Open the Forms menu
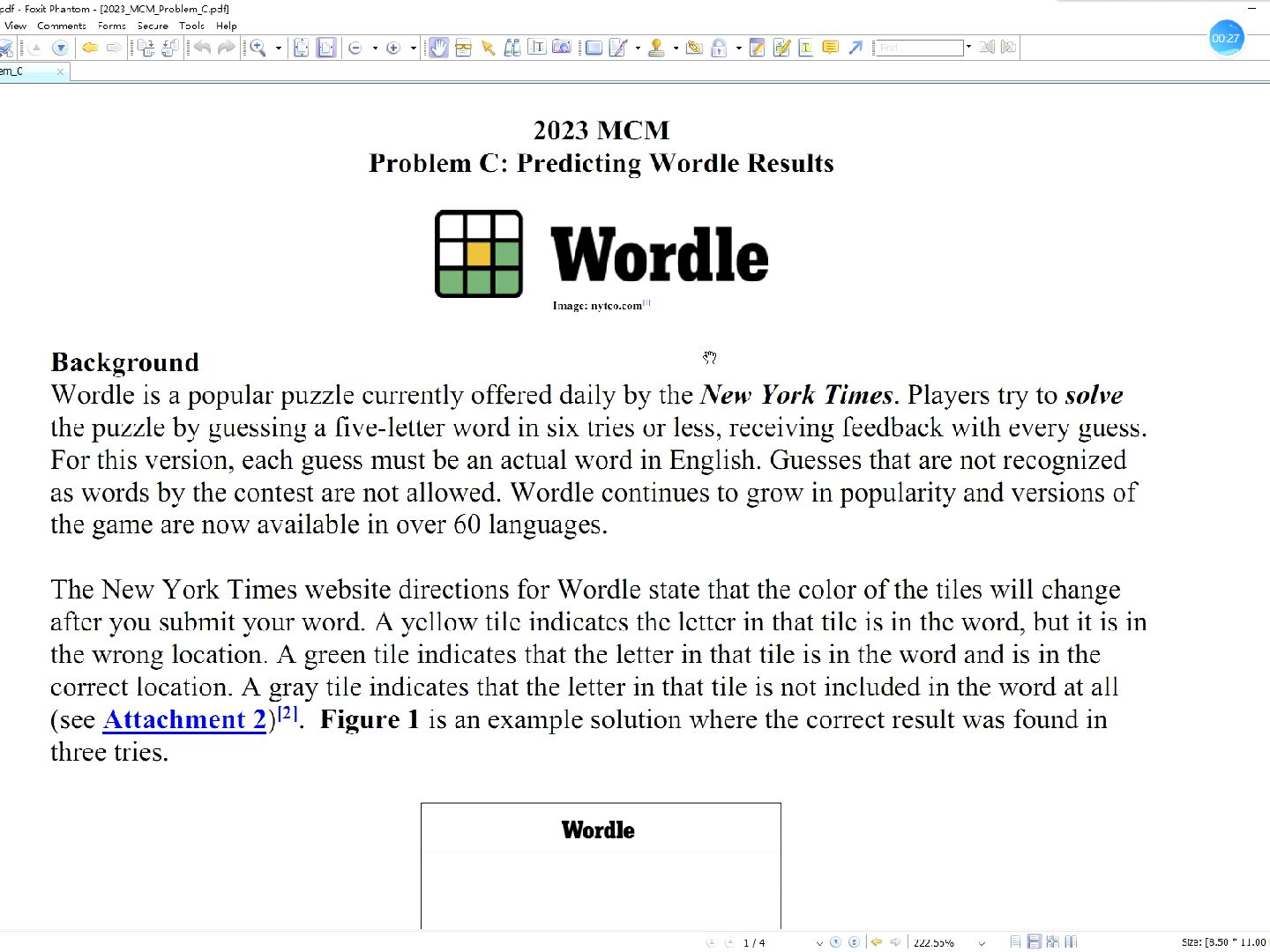The image size is (1270, 952). tap(112, 26)
